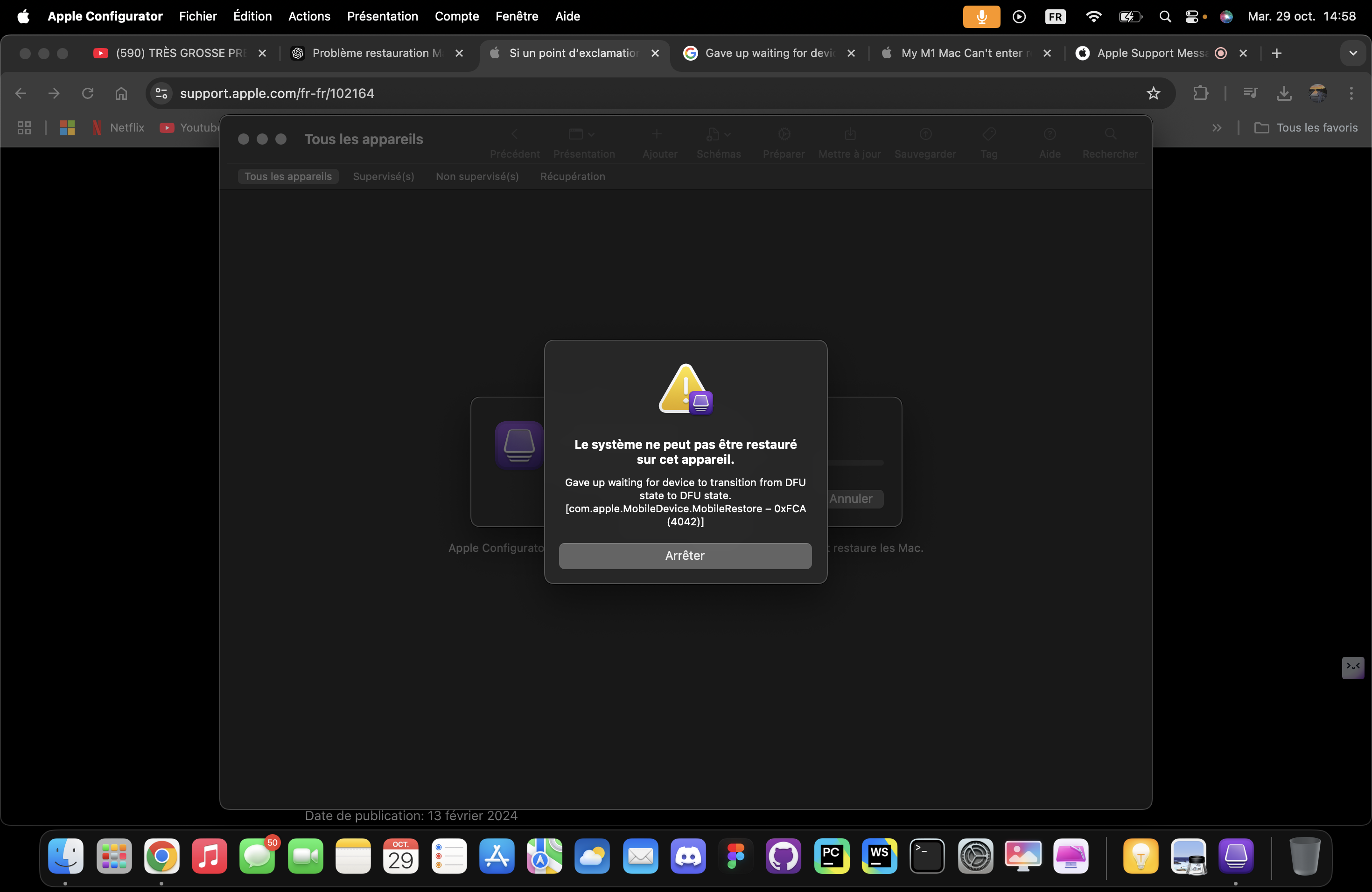Viewport: 1372px width, 892px height.
Task: Open Apple Configurator in the Dock
Action: tap(1235, 856)
